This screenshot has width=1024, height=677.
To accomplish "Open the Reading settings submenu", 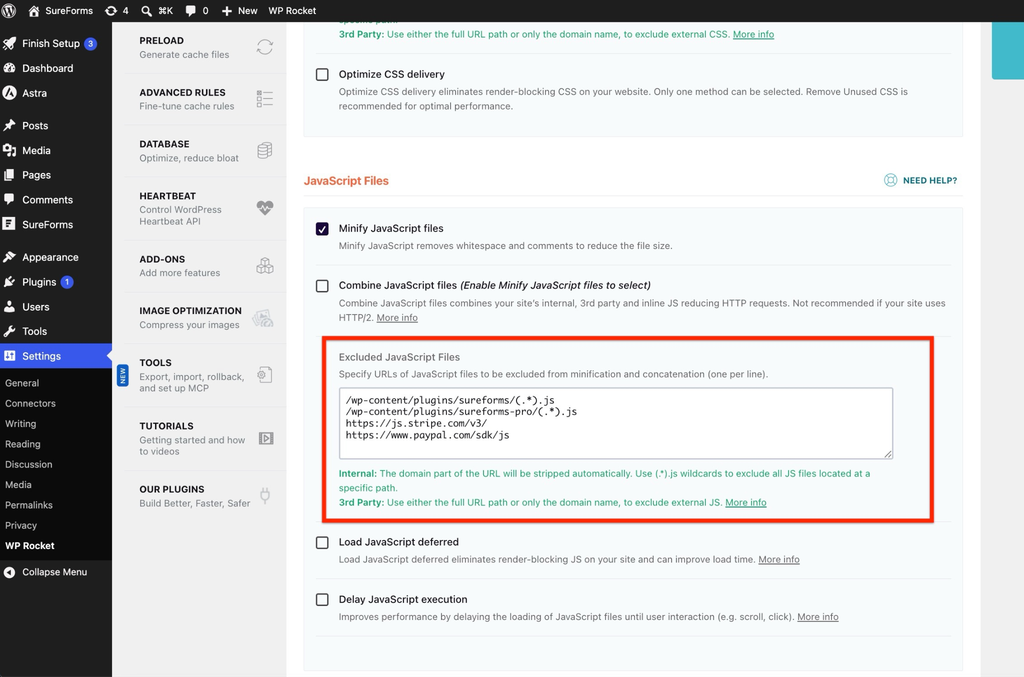I will 23,444.
